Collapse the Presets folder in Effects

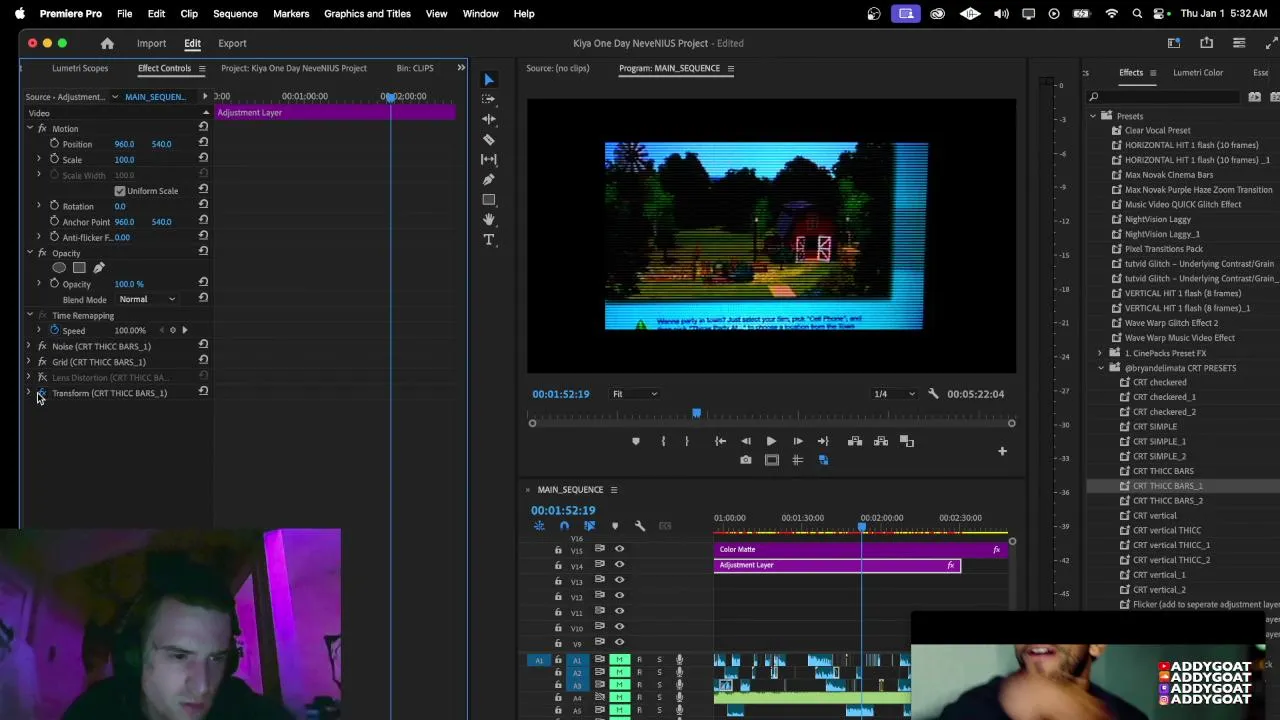pos(1093,116)
